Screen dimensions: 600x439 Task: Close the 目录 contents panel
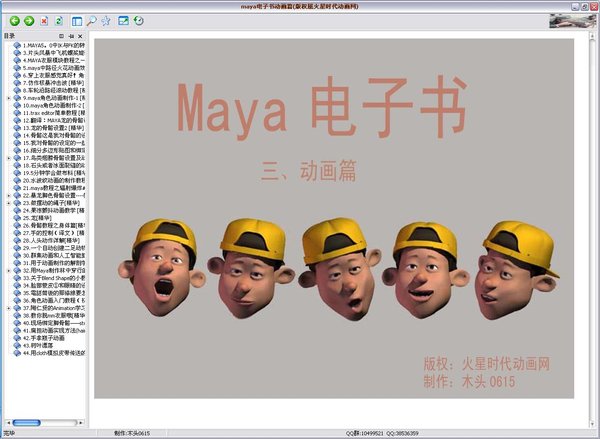(80, 36)
